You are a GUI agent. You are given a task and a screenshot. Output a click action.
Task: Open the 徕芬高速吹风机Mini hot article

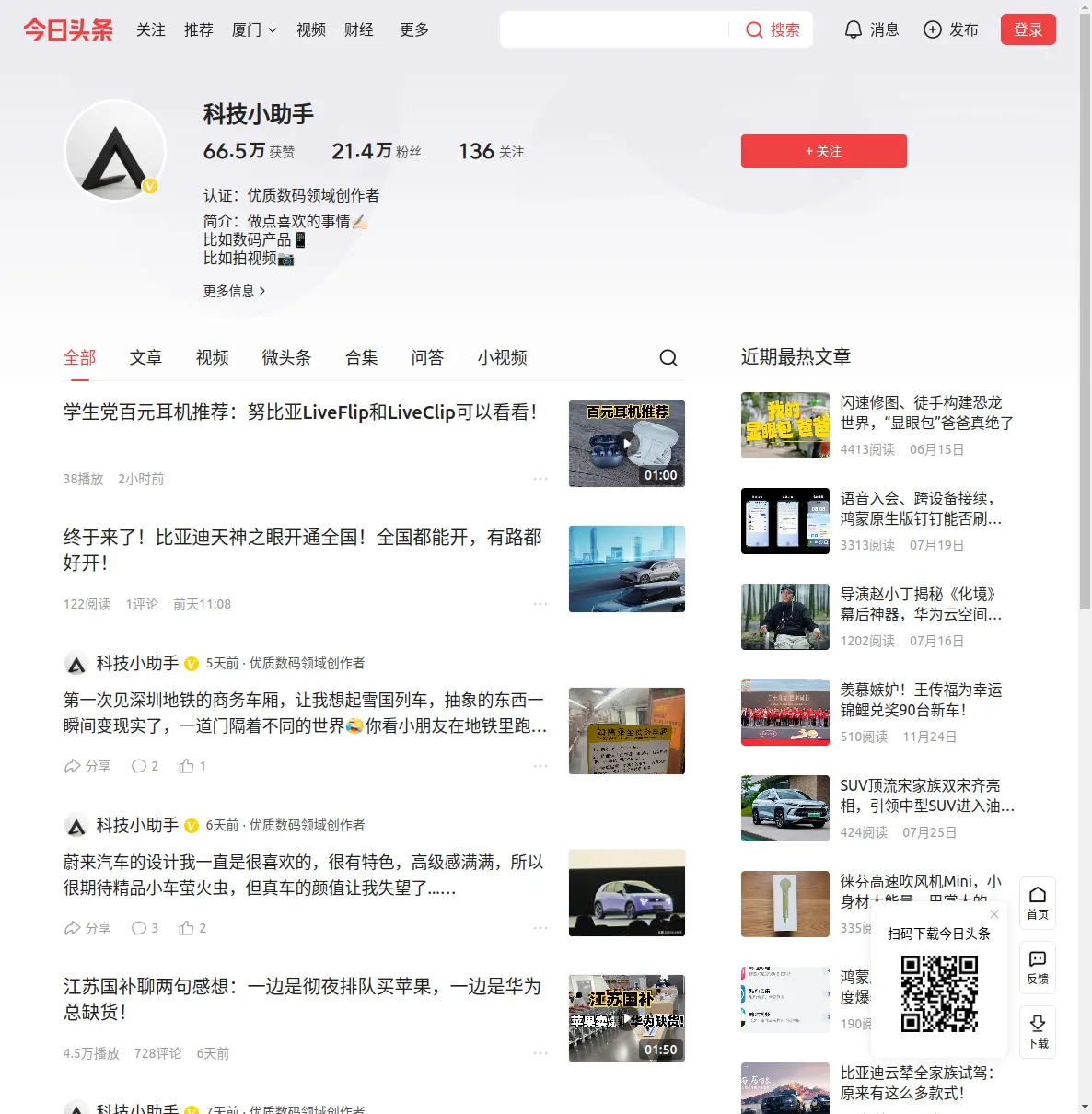pyautogui.click(x=921, y=891)
